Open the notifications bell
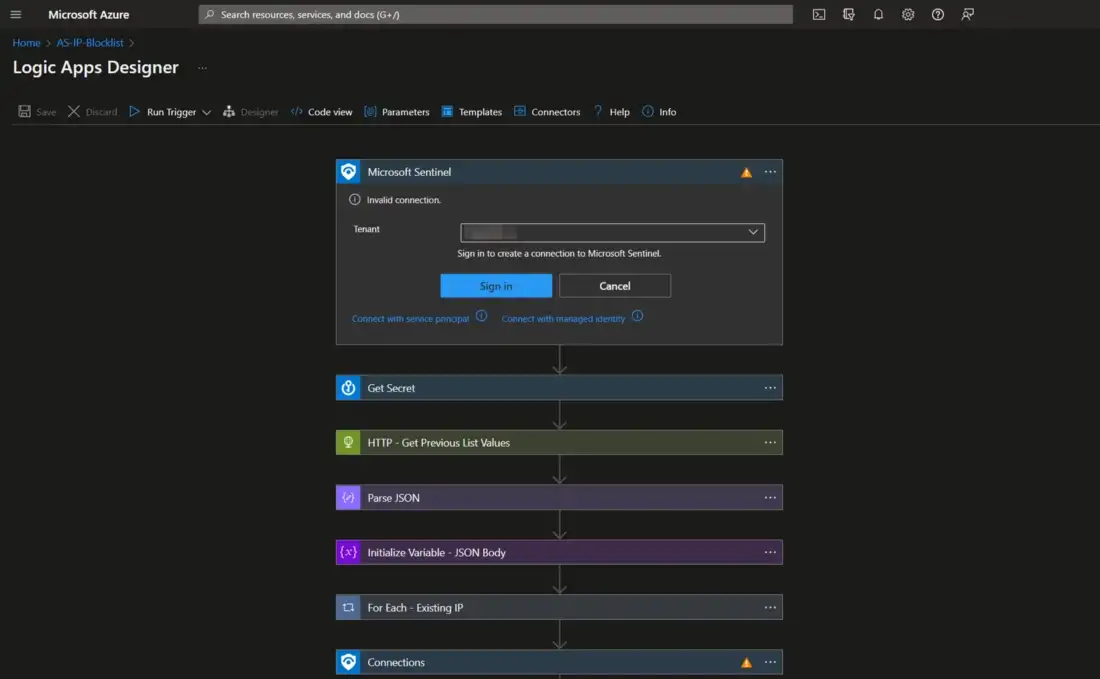The image size is (1100, 679). click(878, 15)
